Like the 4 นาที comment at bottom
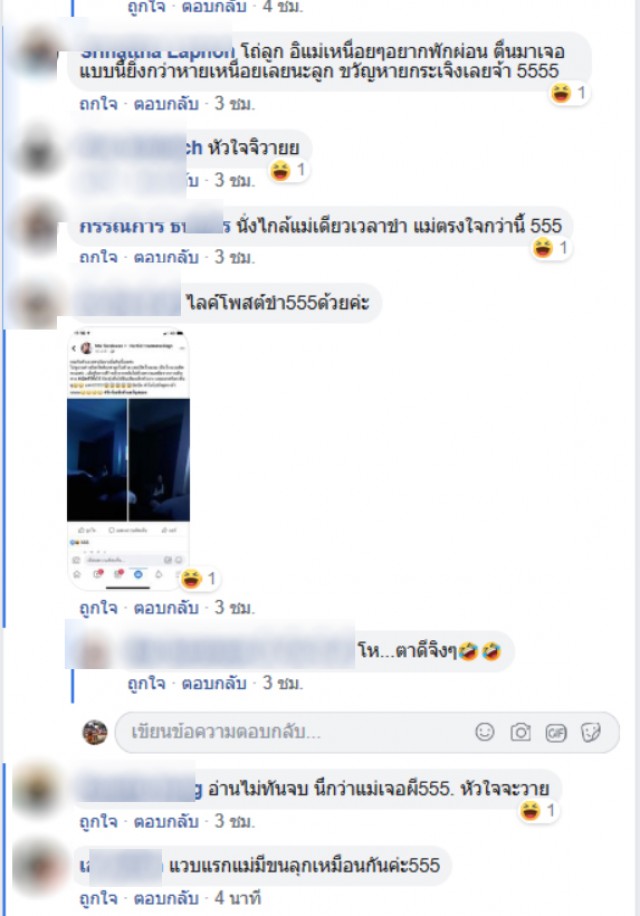640x916 pixels. (x=98, y=898)
